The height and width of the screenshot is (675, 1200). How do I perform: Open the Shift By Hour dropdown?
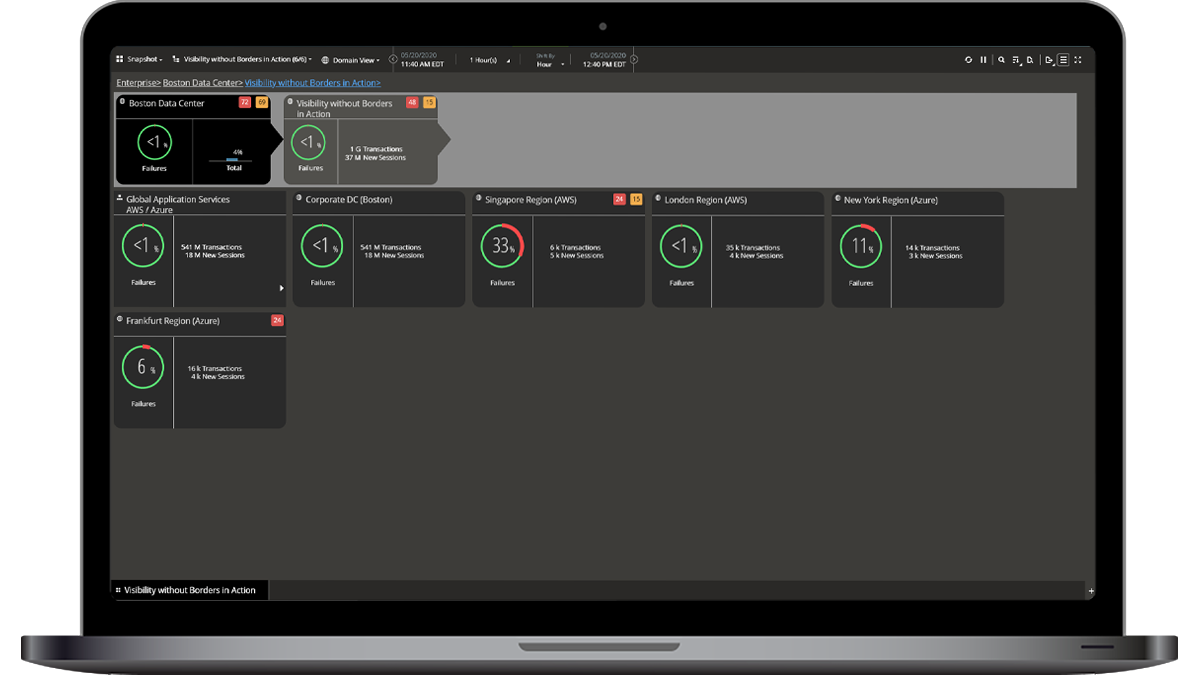click(x=549, y=64)
